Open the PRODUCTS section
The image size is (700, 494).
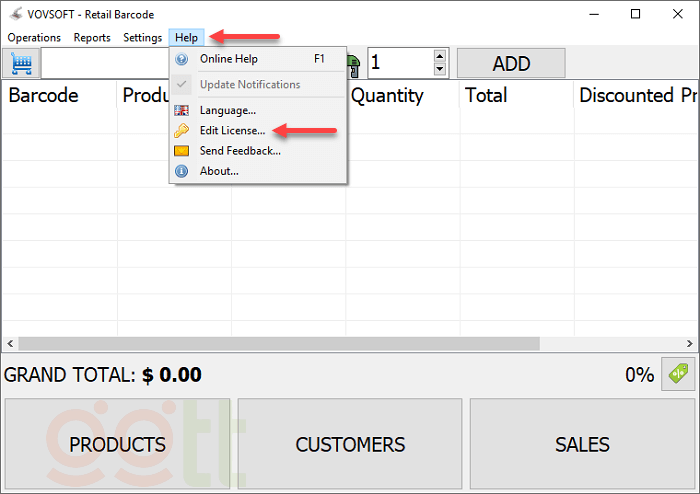[x=117, y=444]
